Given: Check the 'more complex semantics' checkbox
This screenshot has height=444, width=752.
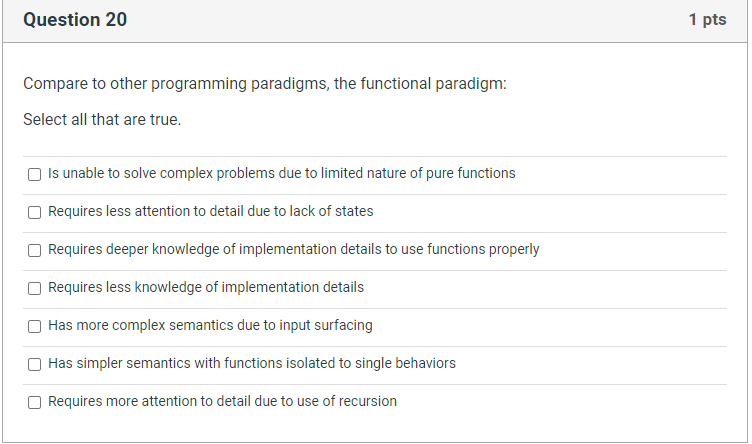Looking at the screenshot, I should pos(34,326).
